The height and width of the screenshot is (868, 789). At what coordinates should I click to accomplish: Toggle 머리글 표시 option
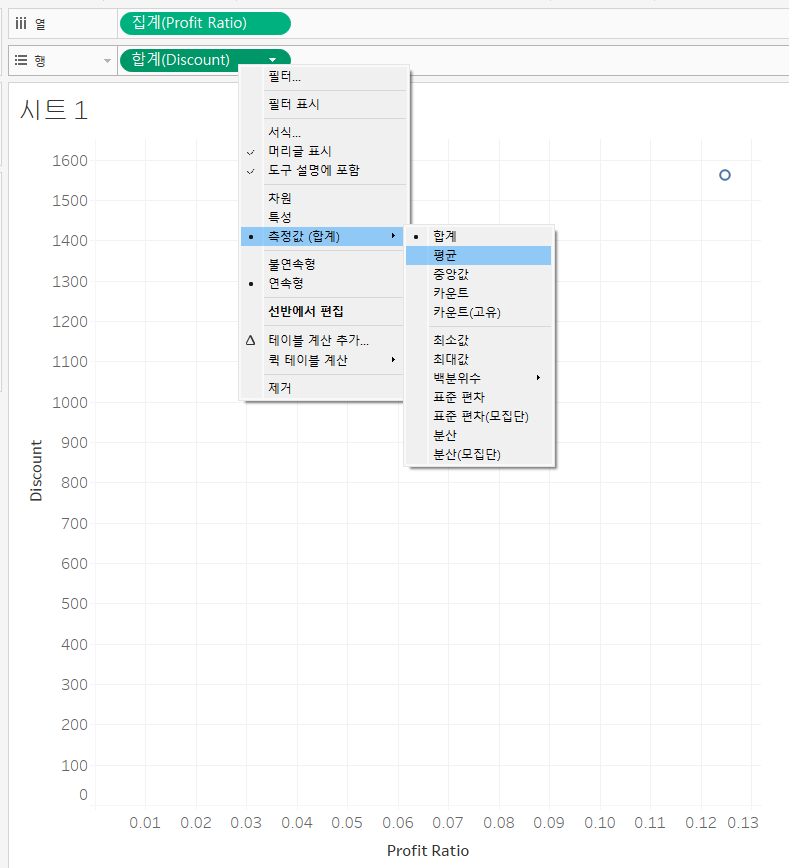click(324, 151)
